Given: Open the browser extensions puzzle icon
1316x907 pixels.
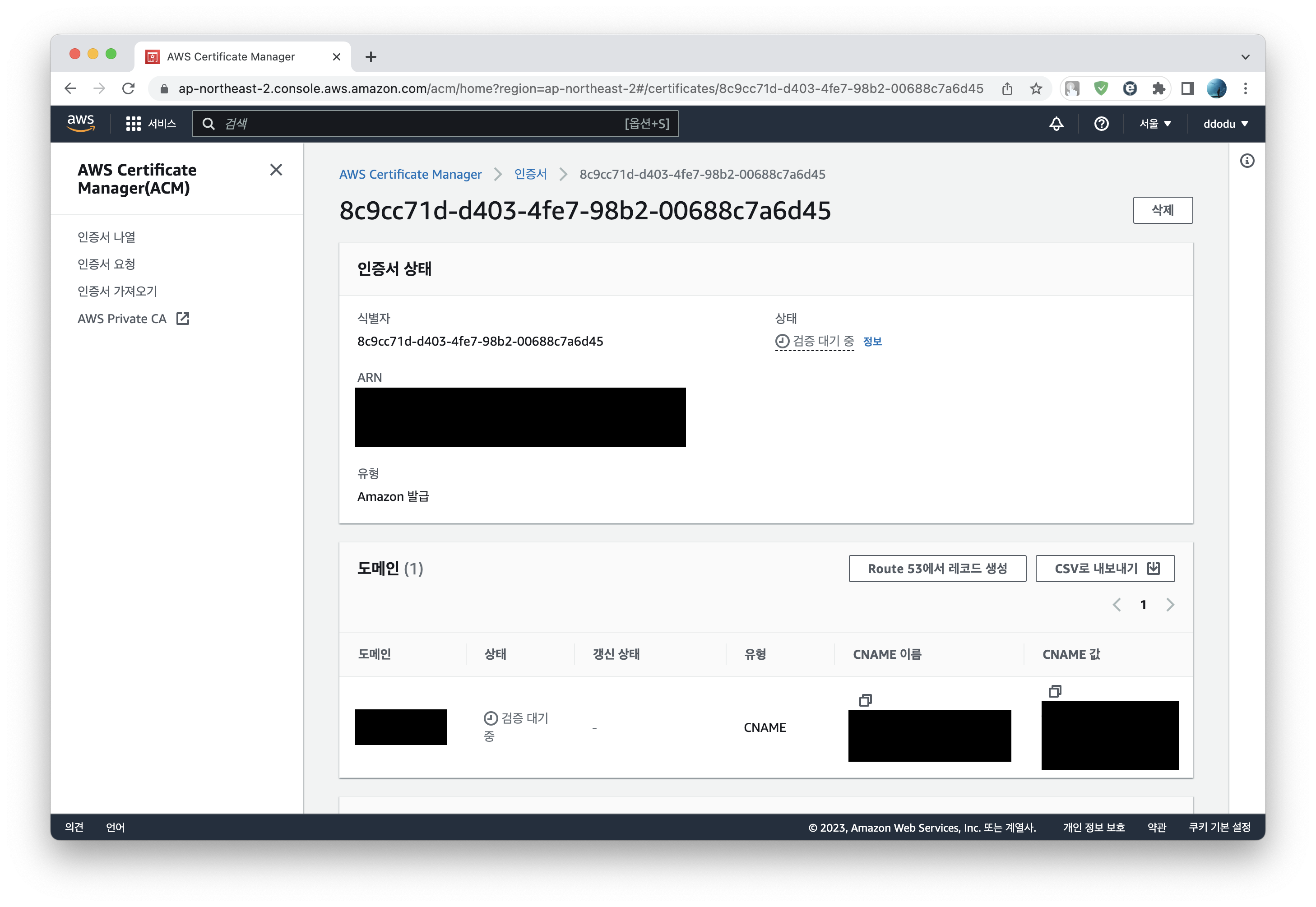Looking at the screenshot, I should tap(1158, 88).
